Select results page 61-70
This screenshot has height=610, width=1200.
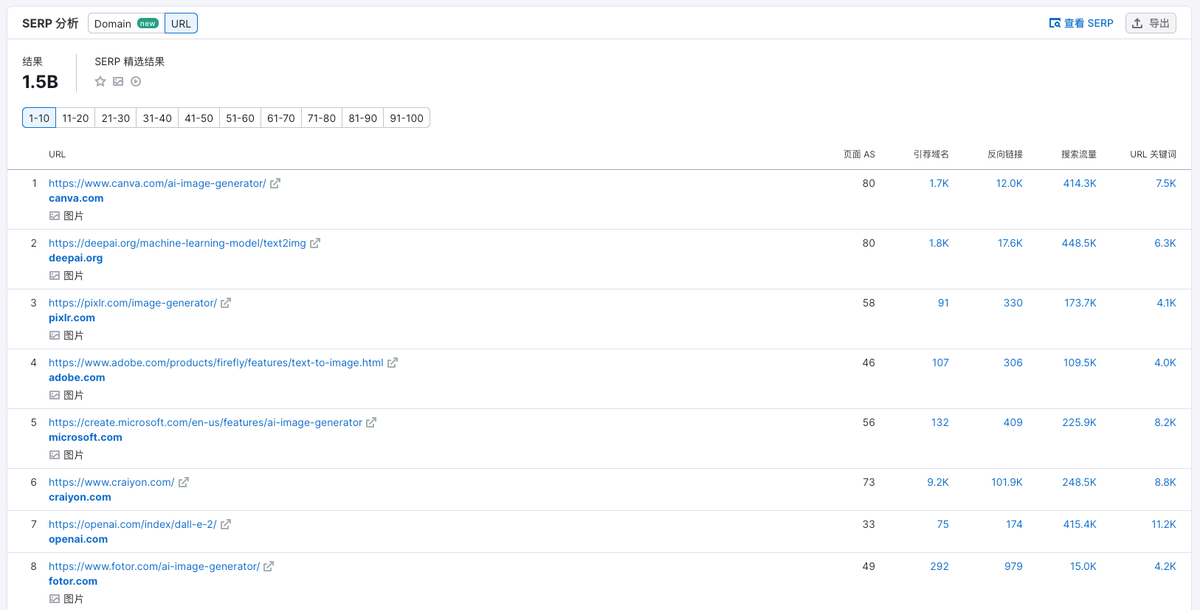[x=281, y=118]
